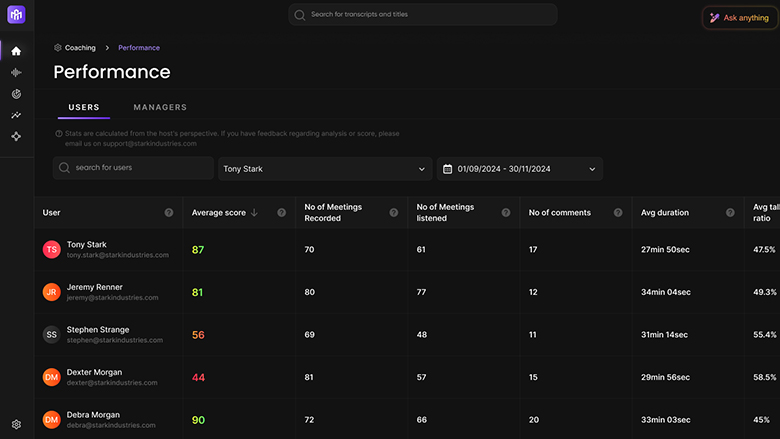Click help icon next to Avg duration
The height and width of the screenshot is (439, 780).
731,213
